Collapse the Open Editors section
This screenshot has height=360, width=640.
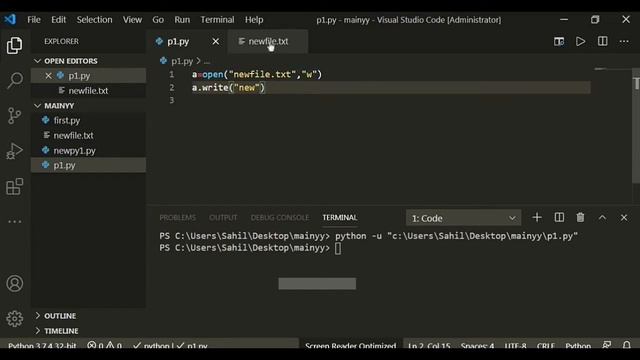pos(38,61)
